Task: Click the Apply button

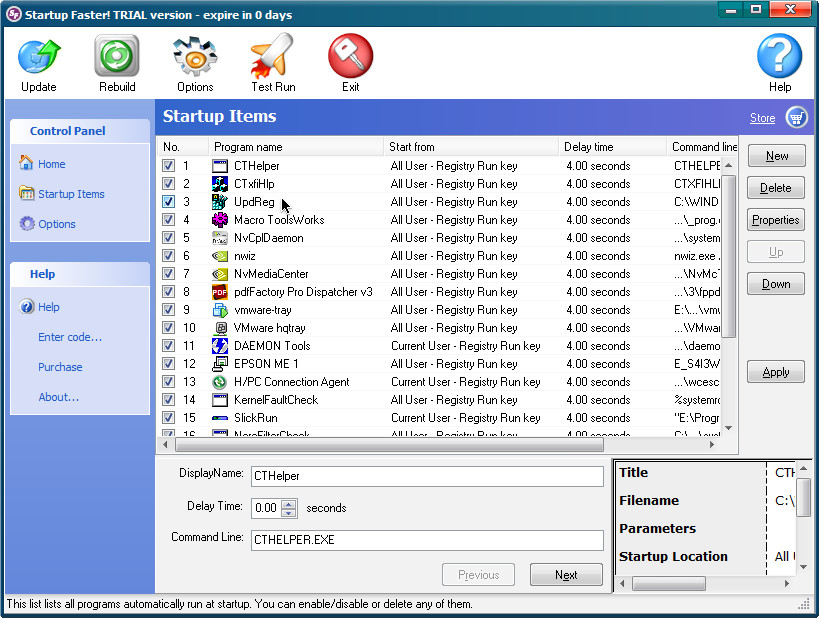Action: (776, 372)
